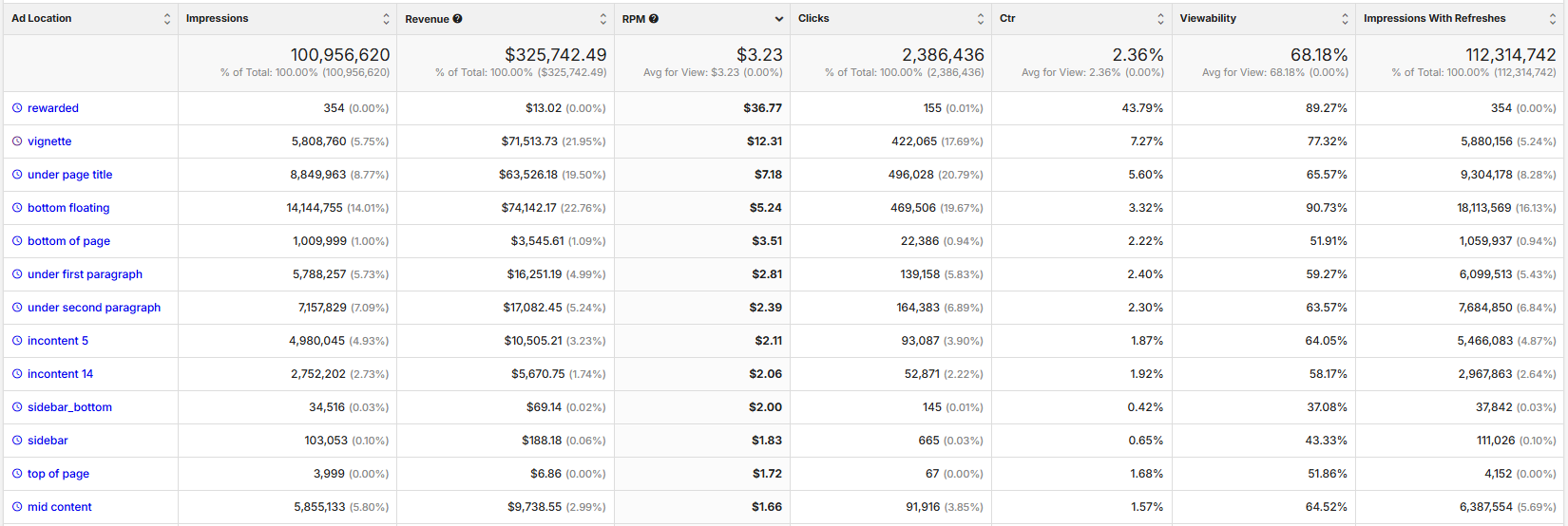Click the Viewability column header label
This screenshot has width=1568, height=526.
(1208, 18)
